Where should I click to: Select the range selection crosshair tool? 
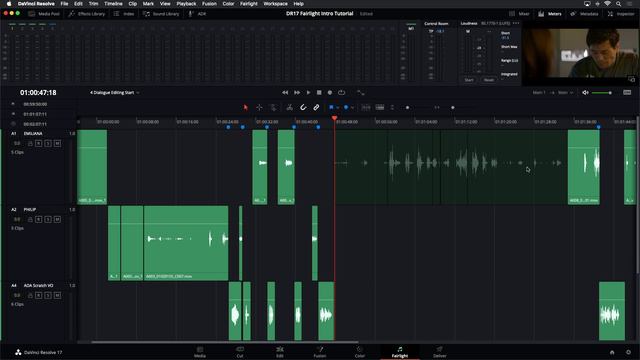[x=259, y=107]
